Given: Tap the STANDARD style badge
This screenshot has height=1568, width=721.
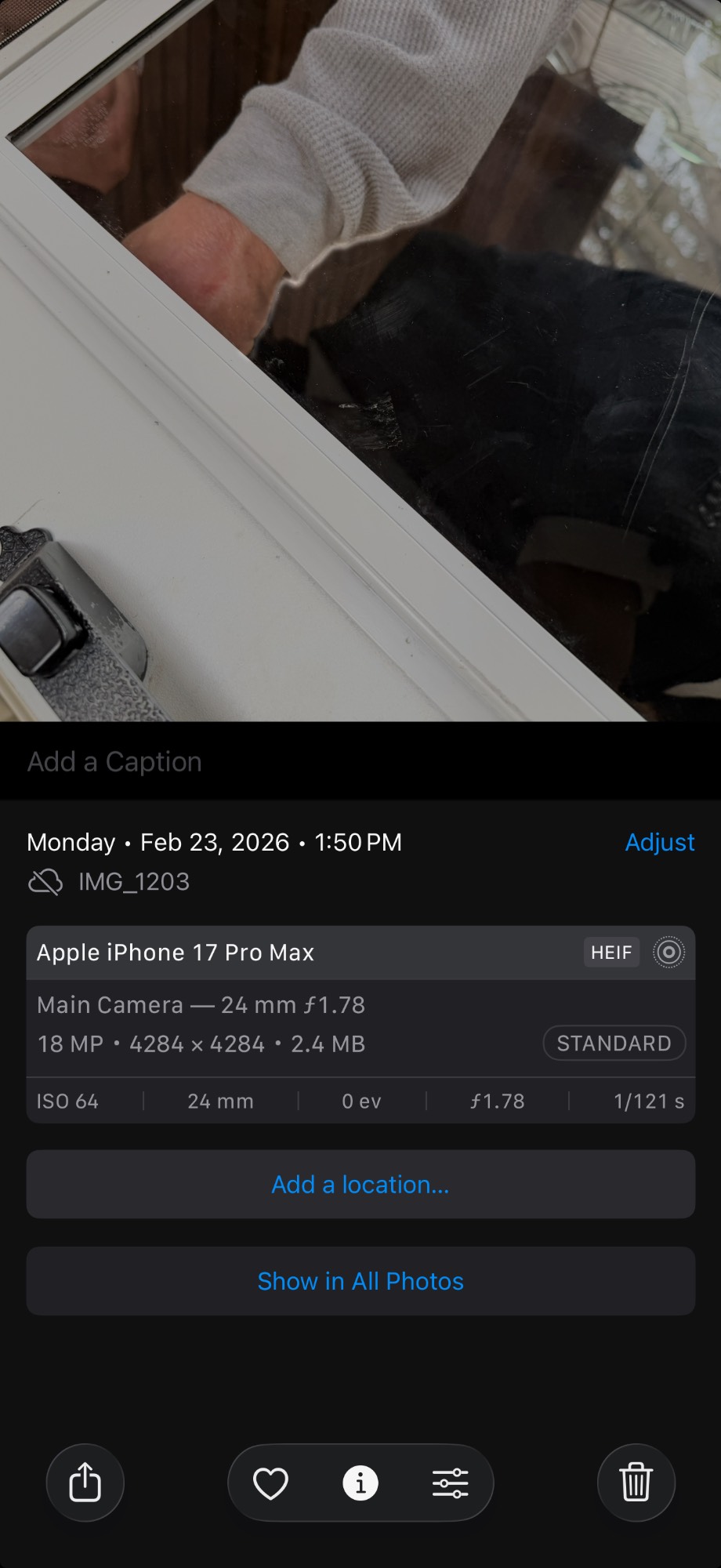Looking at the screenshot, I should (614, 1044).
